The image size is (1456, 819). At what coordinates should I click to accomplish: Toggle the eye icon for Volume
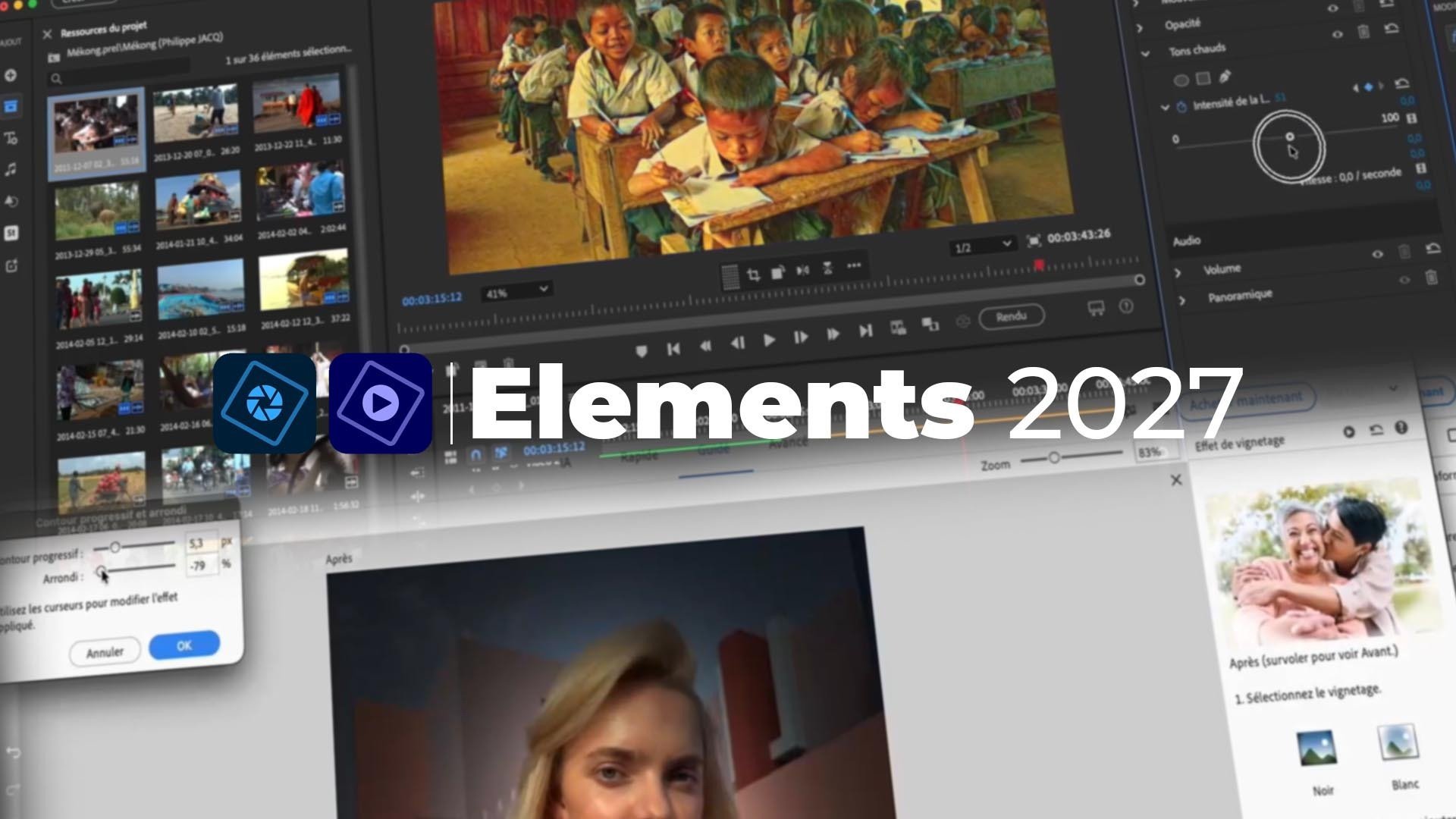pyautogui.click(x=1377, y=254)
